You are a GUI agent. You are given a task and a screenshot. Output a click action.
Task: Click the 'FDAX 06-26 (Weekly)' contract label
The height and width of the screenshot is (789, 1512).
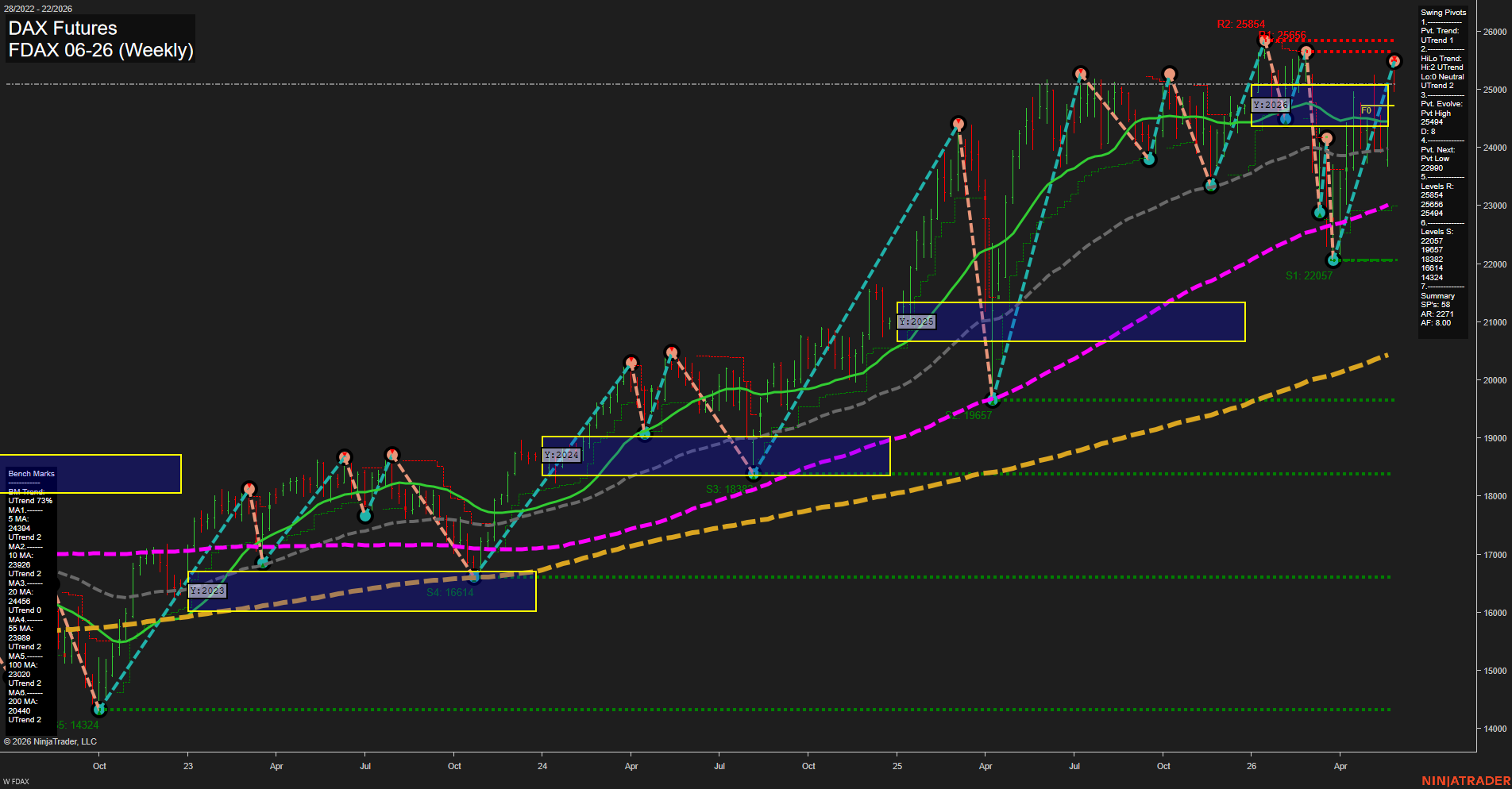[x=101, y=50]
